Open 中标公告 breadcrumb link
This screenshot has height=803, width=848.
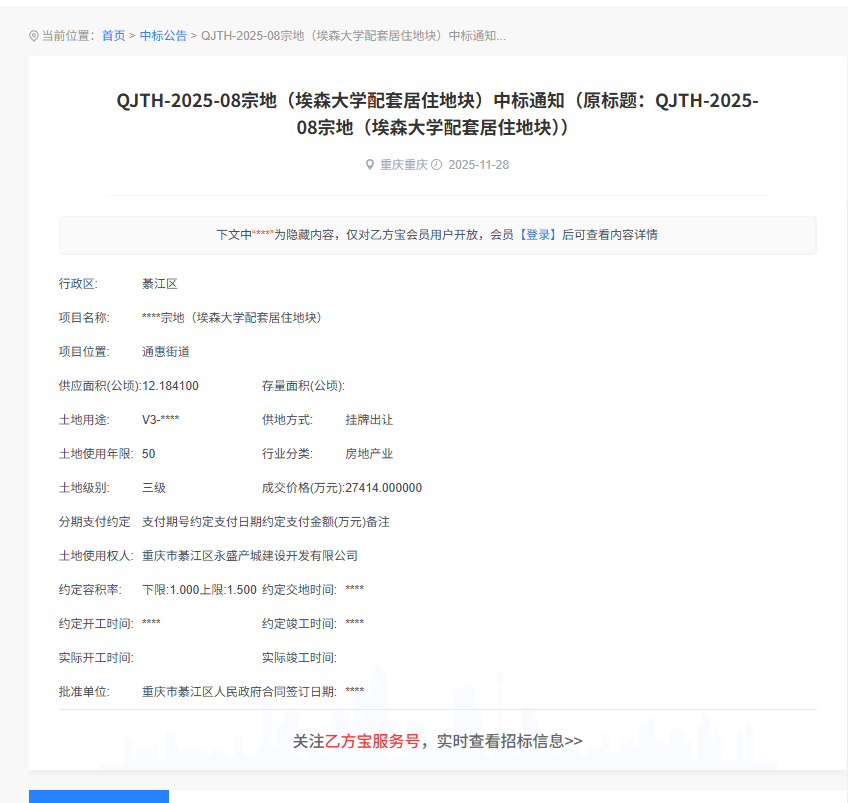point(163,36)
